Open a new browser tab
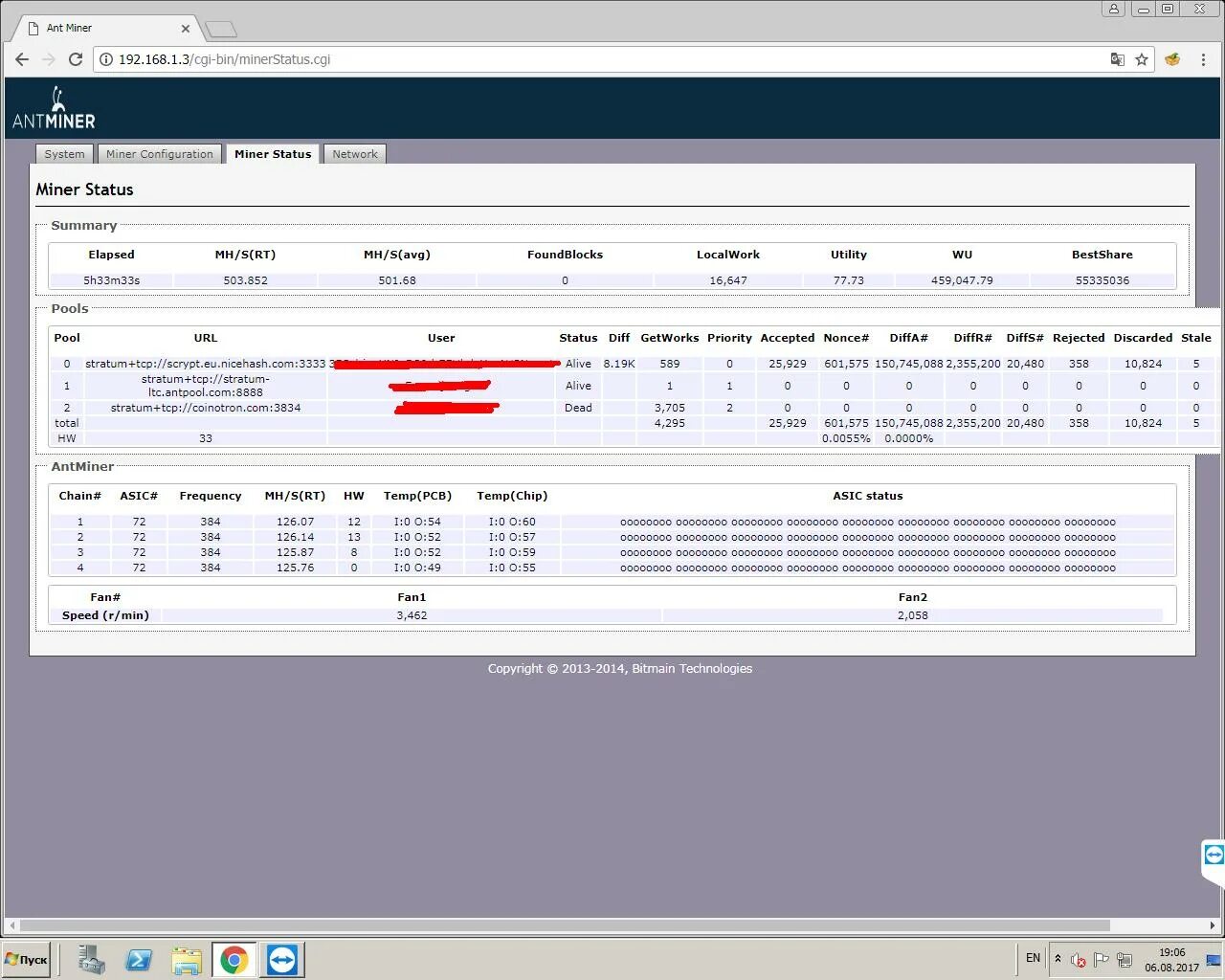Viewport: 1225px width, 980px height. tap(220, 29)
